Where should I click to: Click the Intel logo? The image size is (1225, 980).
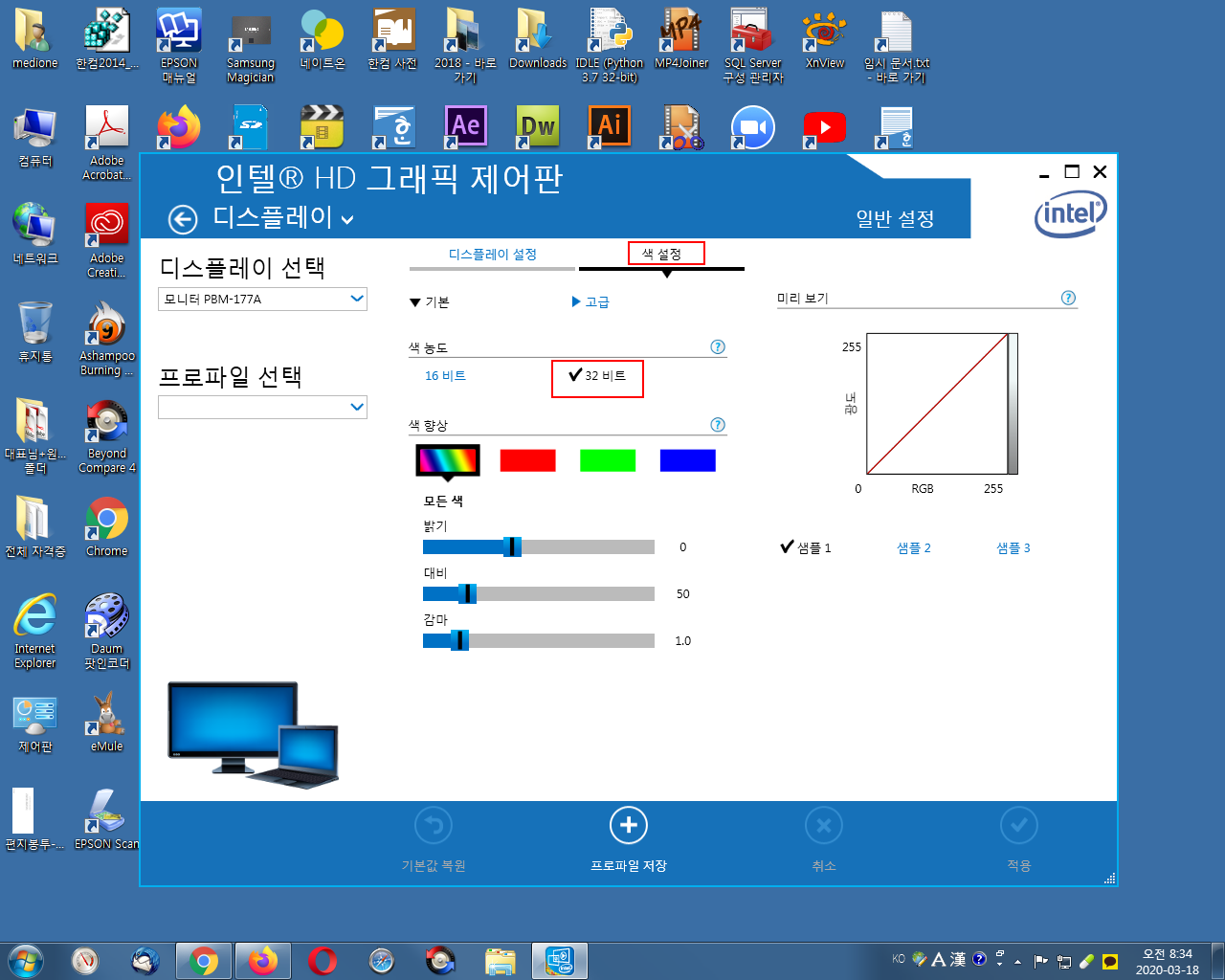pyautogui.click(x=1071, y=213)
